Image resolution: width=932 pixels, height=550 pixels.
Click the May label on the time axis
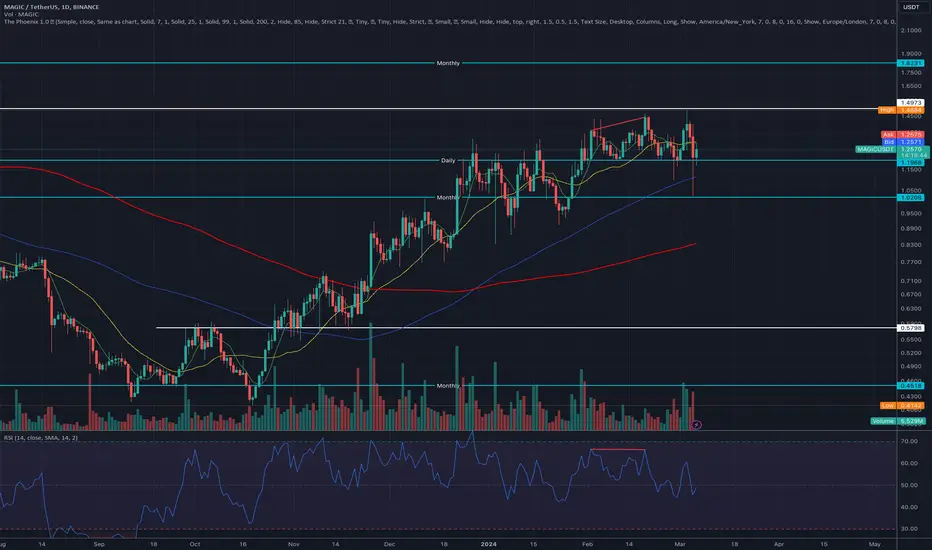pyautogui.click(x=874, y=544)
